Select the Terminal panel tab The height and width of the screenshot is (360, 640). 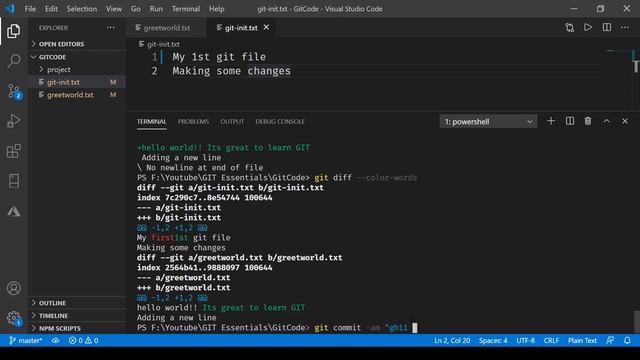click(151, 121)
